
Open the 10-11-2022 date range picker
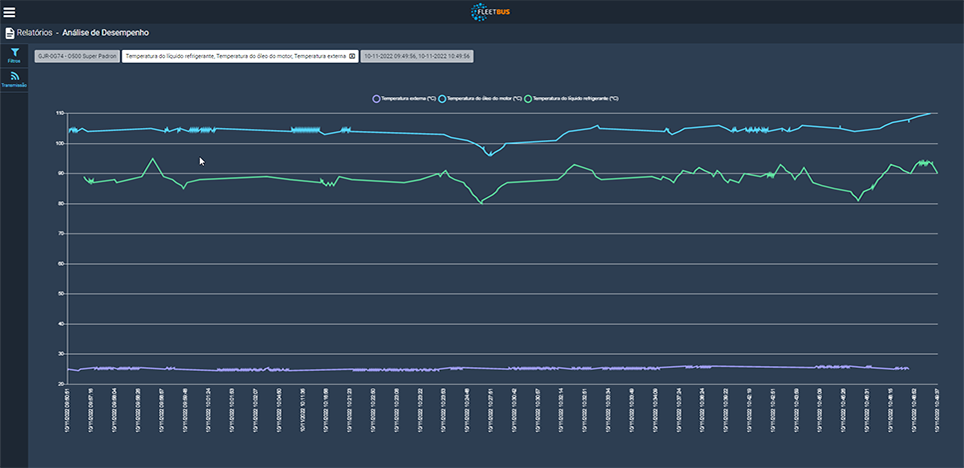point(417,57)
